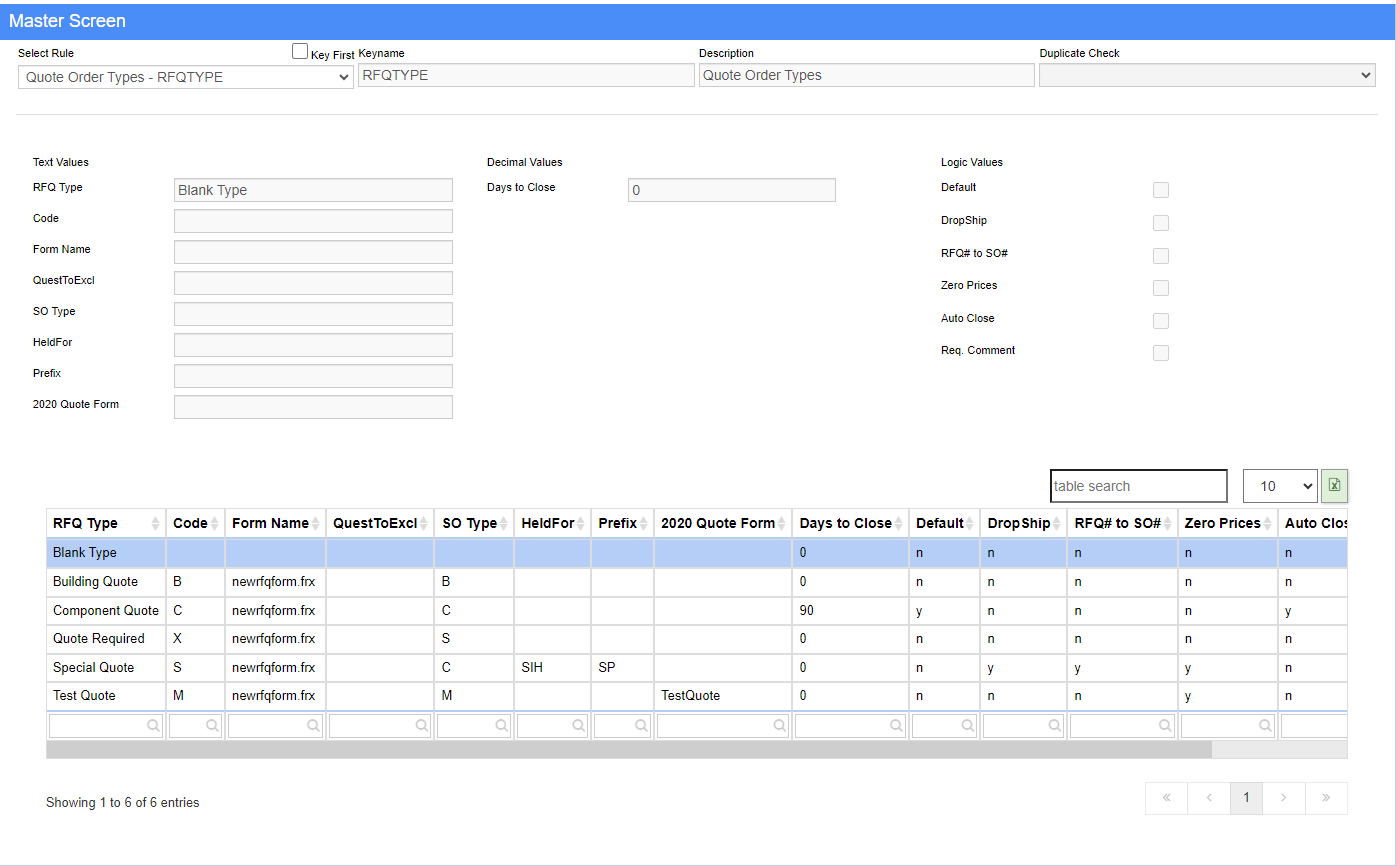Click the RFQ Type text field
Viewport: 1396px width, 866px height.
coord(313,190)
